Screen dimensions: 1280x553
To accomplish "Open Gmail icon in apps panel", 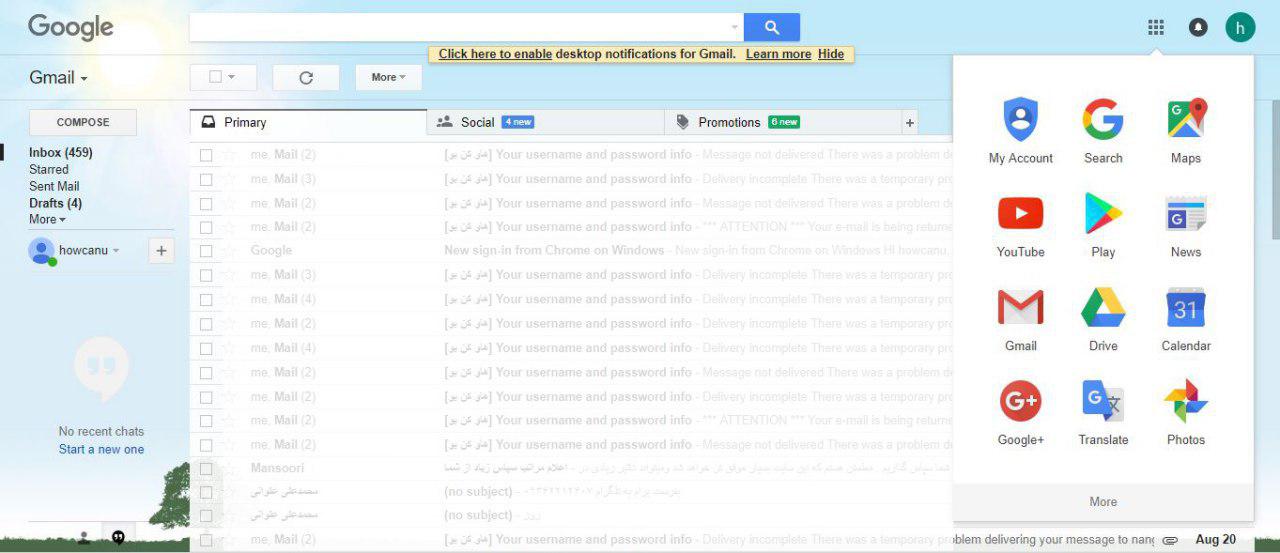I will point(1020,319).
